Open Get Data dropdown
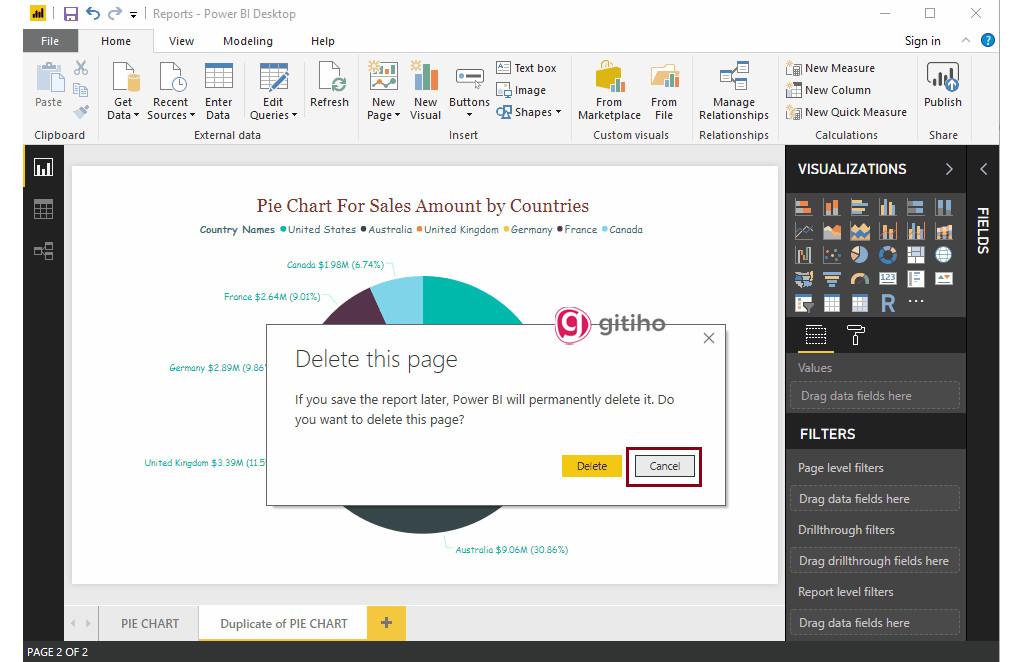1024x662 pixels. 123,91
